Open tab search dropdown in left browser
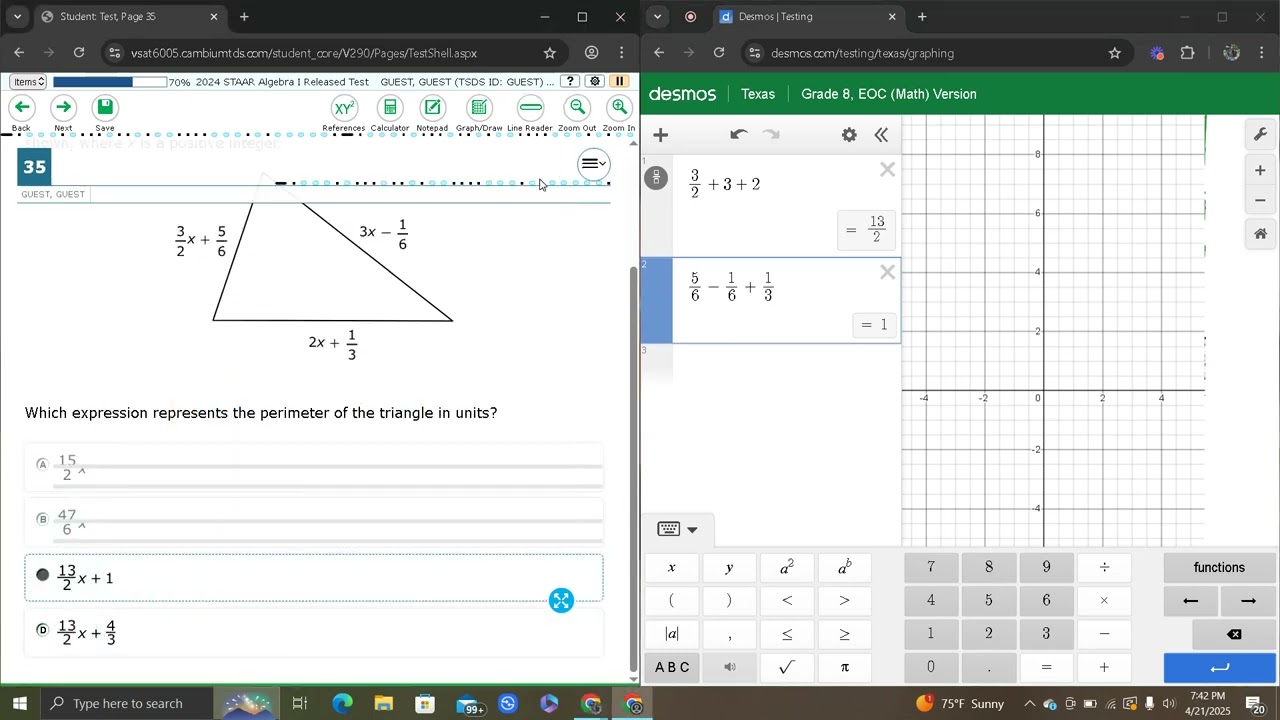The height and width of the screenshot is (720, 1280). point(17,17)
